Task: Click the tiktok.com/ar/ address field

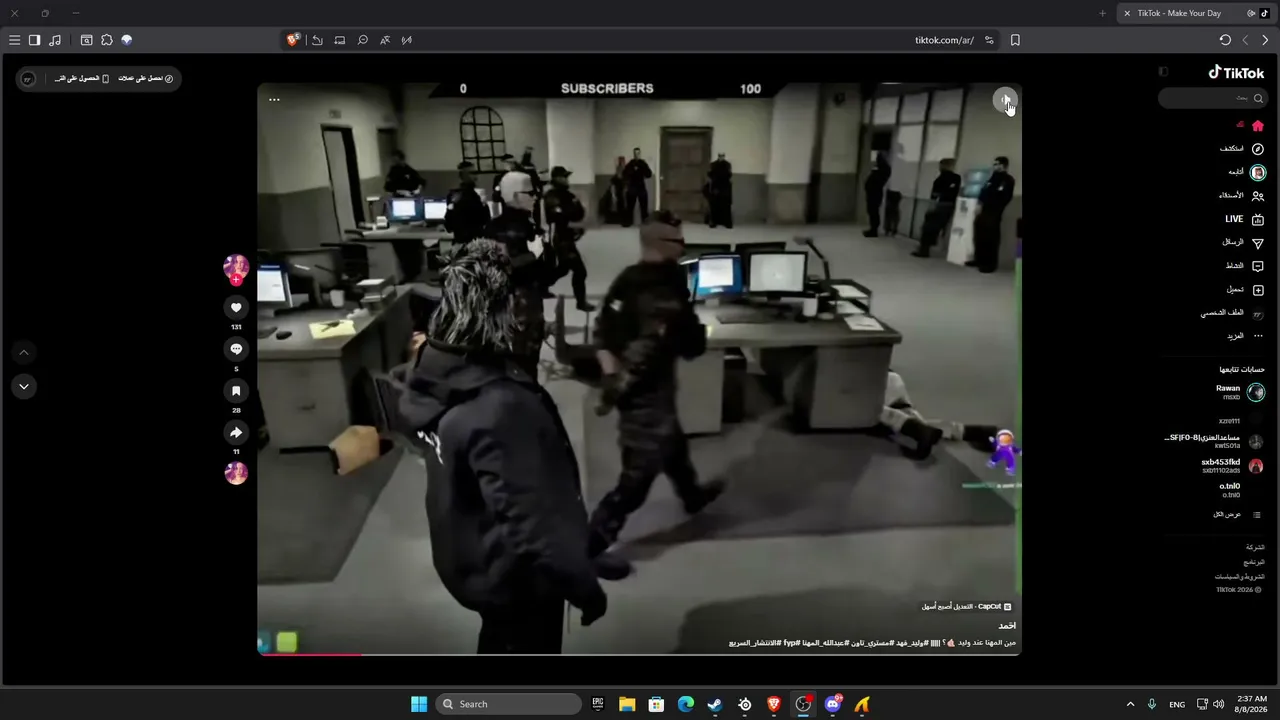Action: (944, 40)
